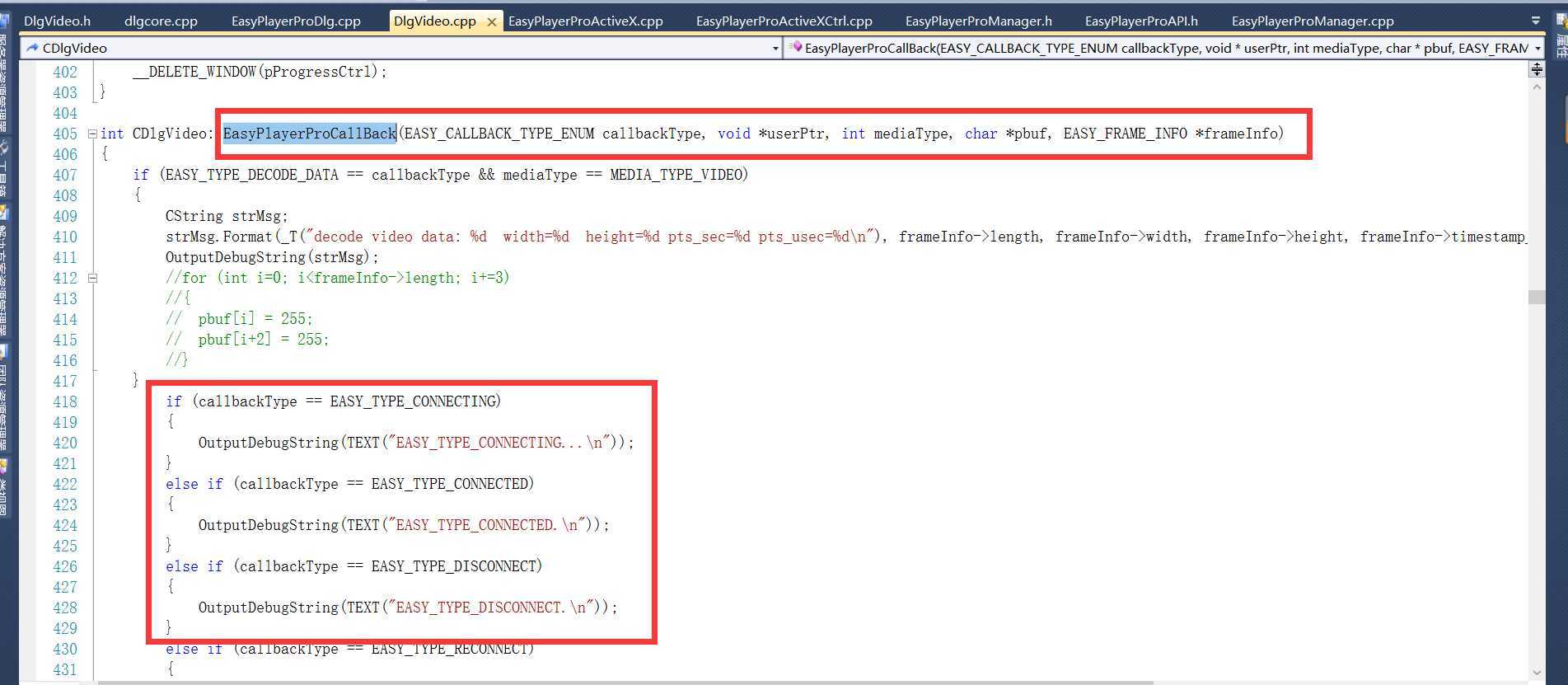
Task: Click EASY_CALLBACK_TYPE_ENUM in function signature
Action: tap(499, 134)
